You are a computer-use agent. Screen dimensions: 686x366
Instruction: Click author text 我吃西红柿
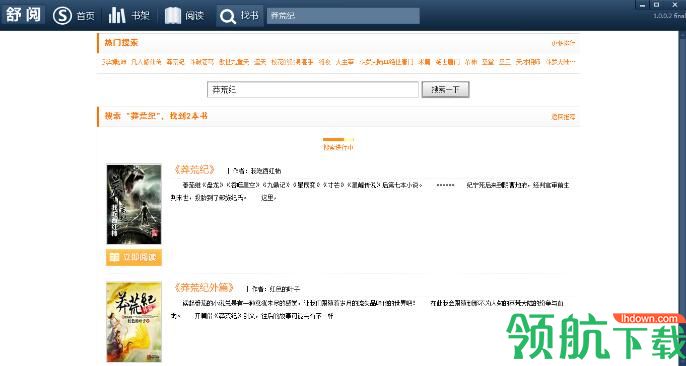coord(266,171)
